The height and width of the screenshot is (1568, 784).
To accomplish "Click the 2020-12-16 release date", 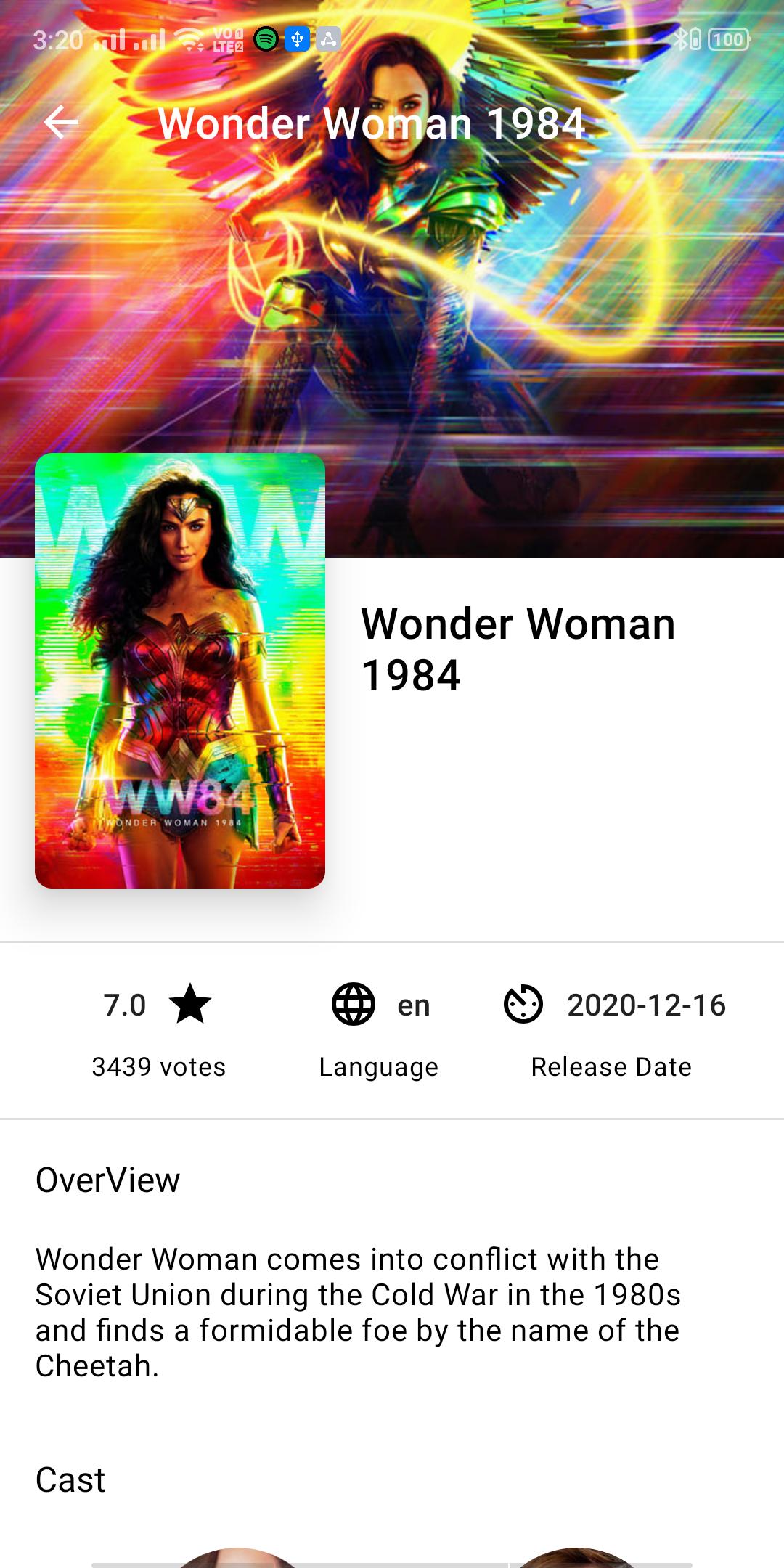I will tap(647, 1005).
